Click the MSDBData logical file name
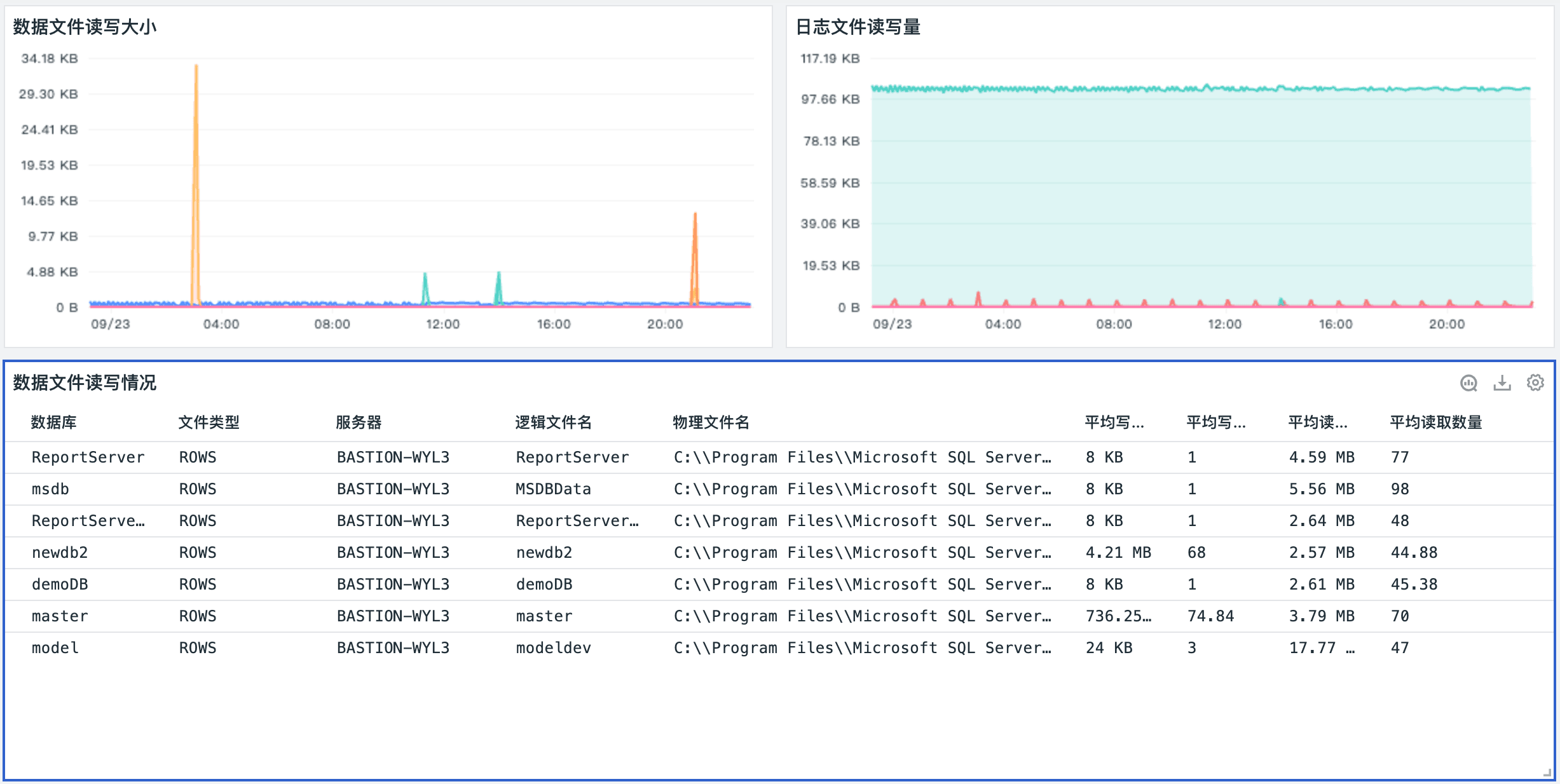 [x=554, y=489]
